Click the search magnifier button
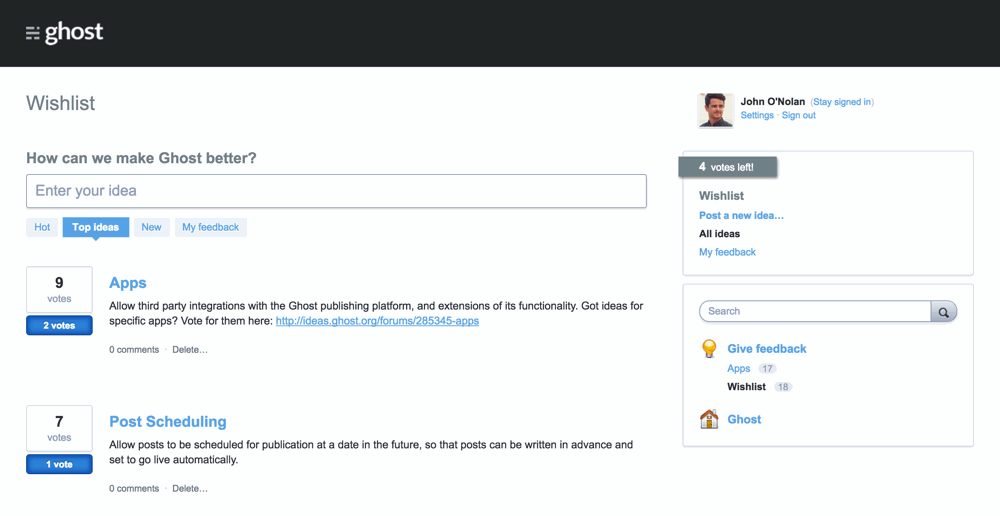The image size is (1000, 516). pos(943,312)
